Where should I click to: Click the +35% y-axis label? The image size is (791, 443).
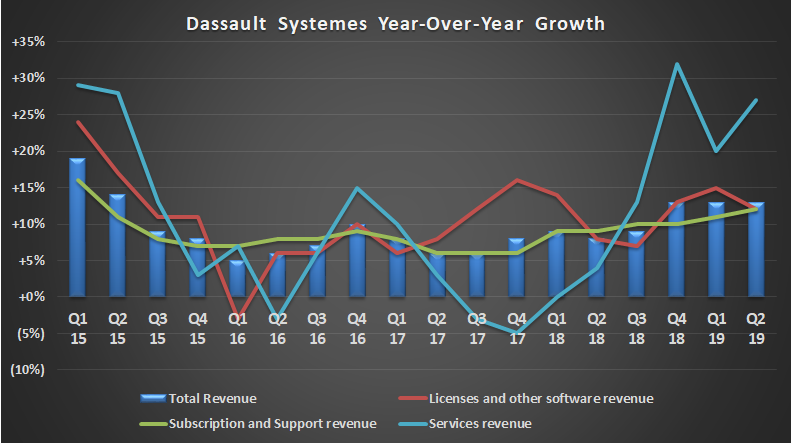point(29,43)
